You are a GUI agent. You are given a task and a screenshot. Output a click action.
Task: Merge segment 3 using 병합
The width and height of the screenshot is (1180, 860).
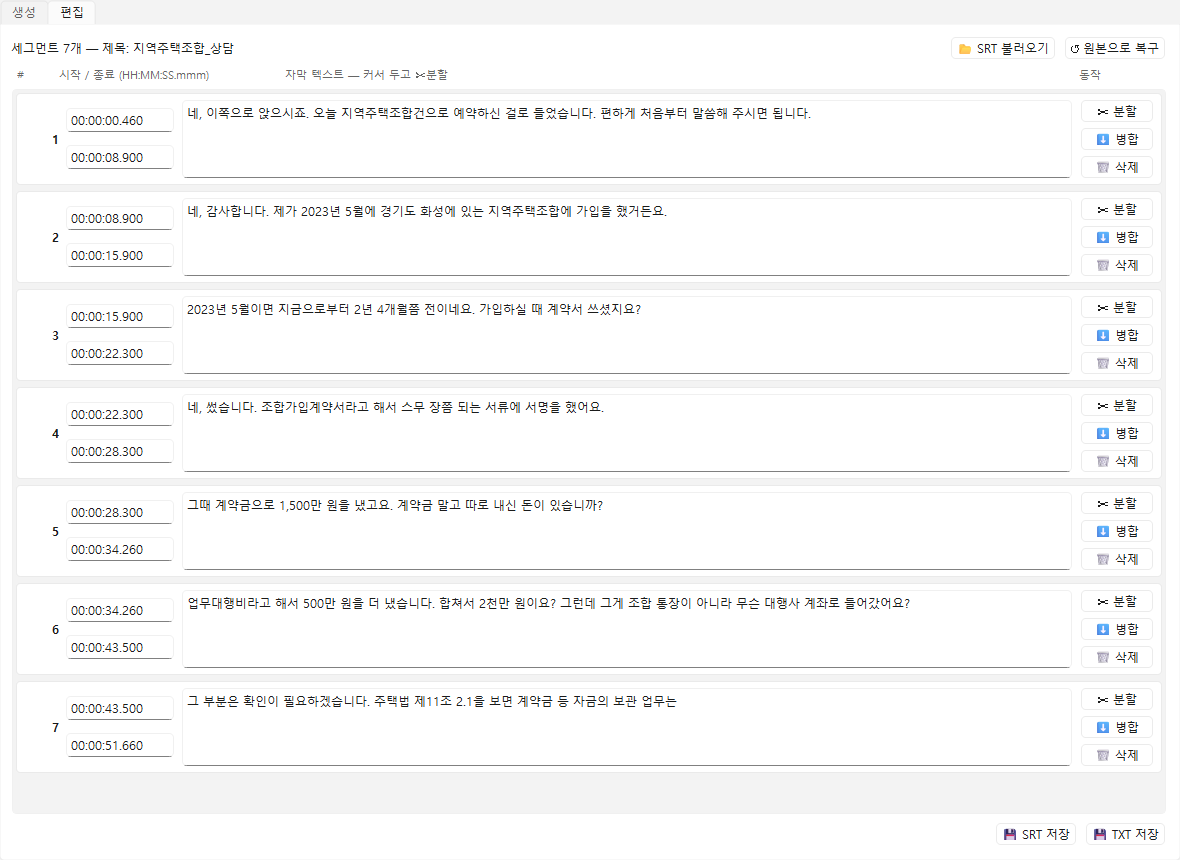(1117, 335)
